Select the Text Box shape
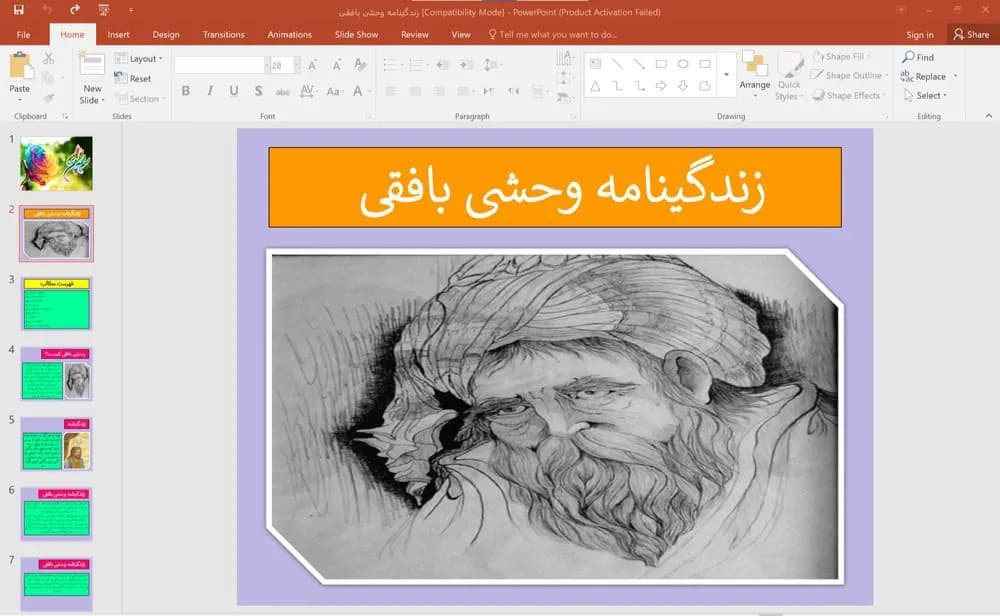The image size is (1000, 616). 596,64
